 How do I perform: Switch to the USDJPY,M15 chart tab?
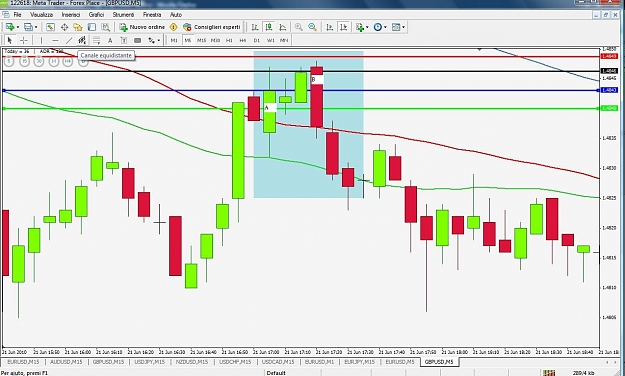pos(149,362)
